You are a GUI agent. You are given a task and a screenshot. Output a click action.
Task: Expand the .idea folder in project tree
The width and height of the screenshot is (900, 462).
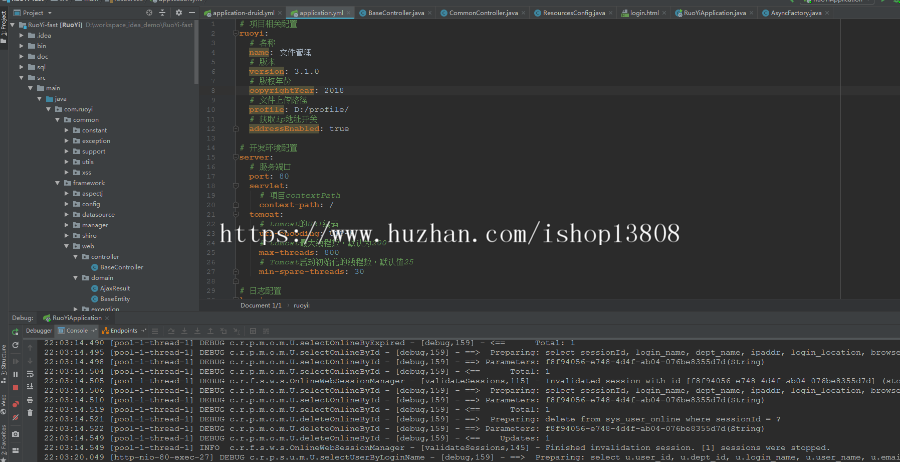[22, 35]
